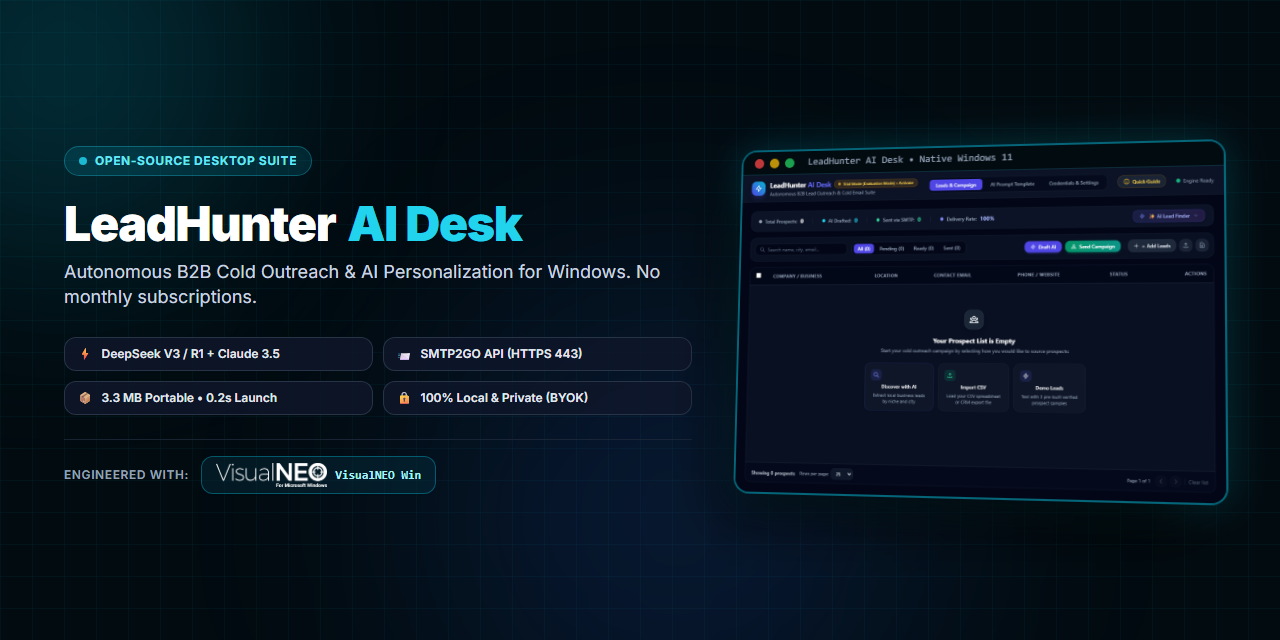Click the lightning bolt icon beside DeepSeek V3
The image size is (1280, 640).
[85, 354]
